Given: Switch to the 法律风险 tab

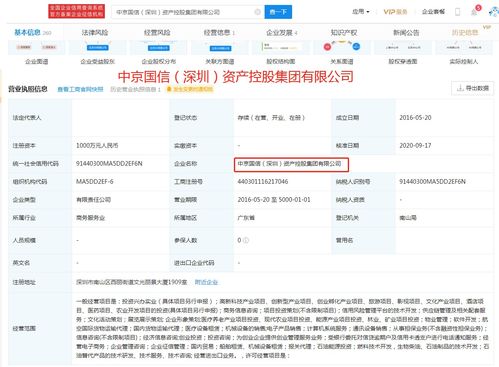Looking at the screenshot, I should (95, 32).
